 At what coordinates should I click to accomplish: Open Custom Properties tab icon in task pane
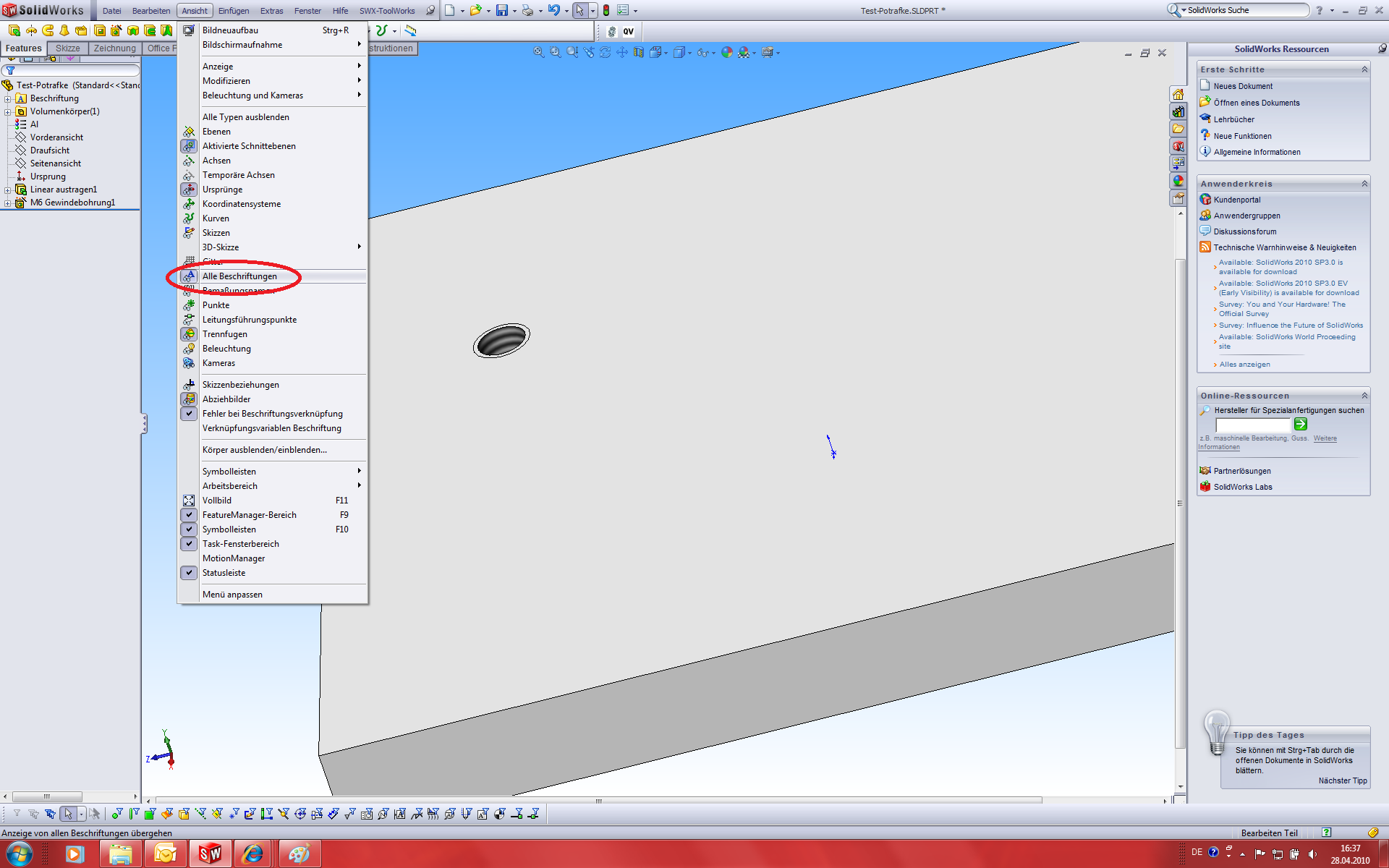pos(1178,198)
